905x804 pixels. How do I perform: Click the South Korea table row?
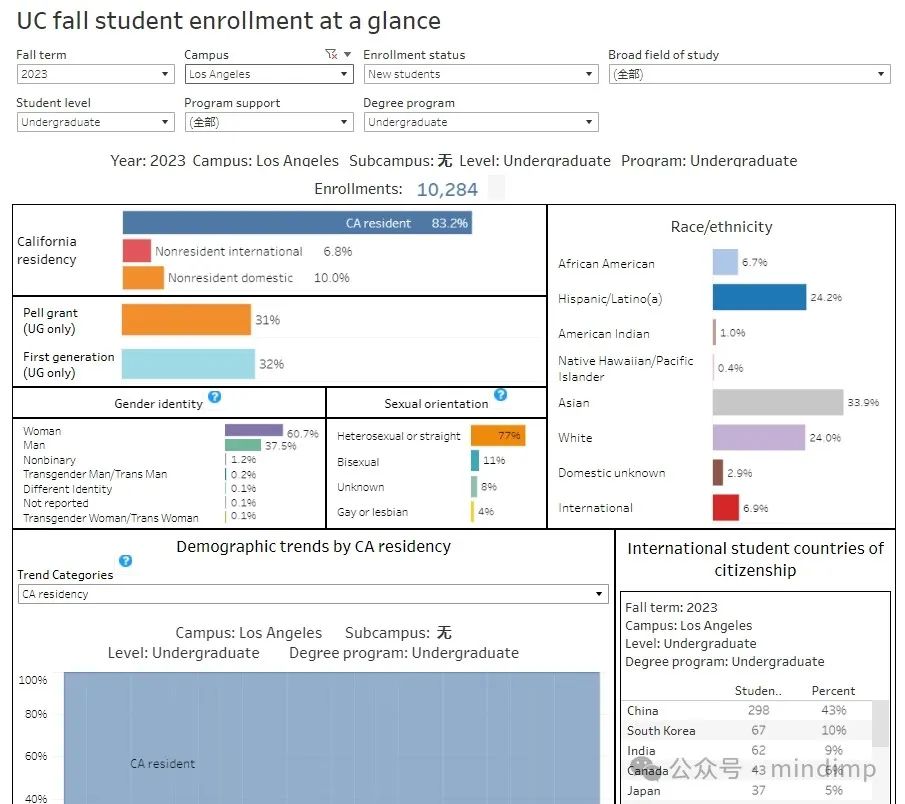[x=747, y=731]
